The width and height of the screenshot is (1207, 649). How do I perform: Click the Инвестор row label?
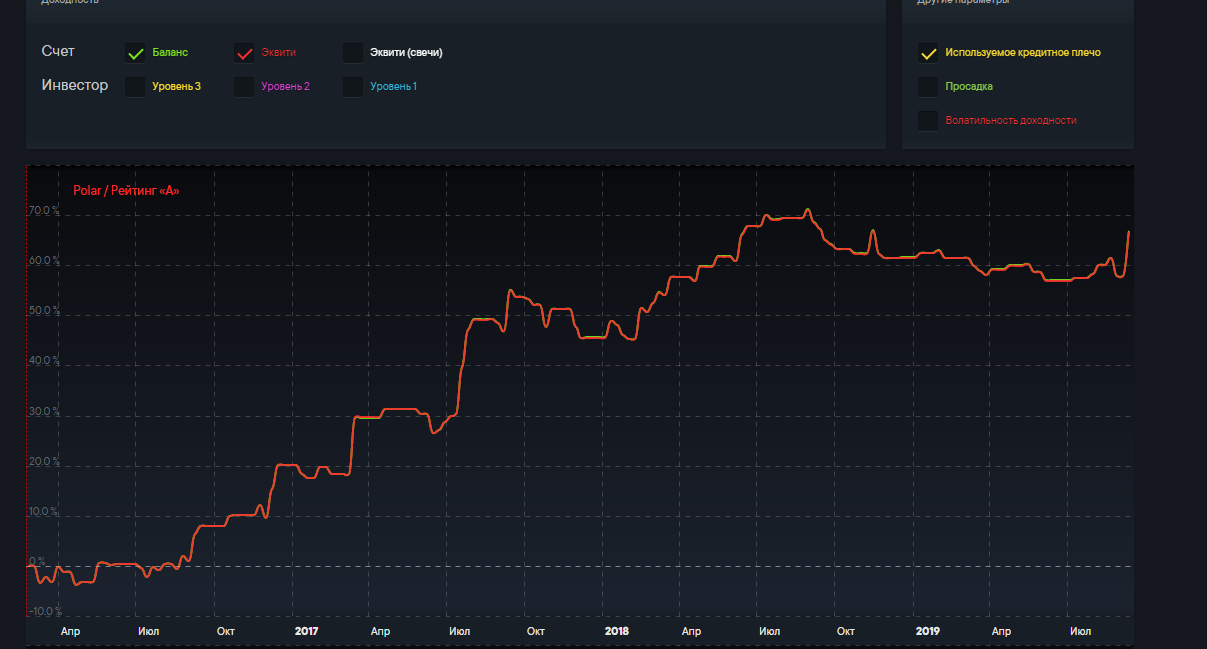click(x=75, y=85)
